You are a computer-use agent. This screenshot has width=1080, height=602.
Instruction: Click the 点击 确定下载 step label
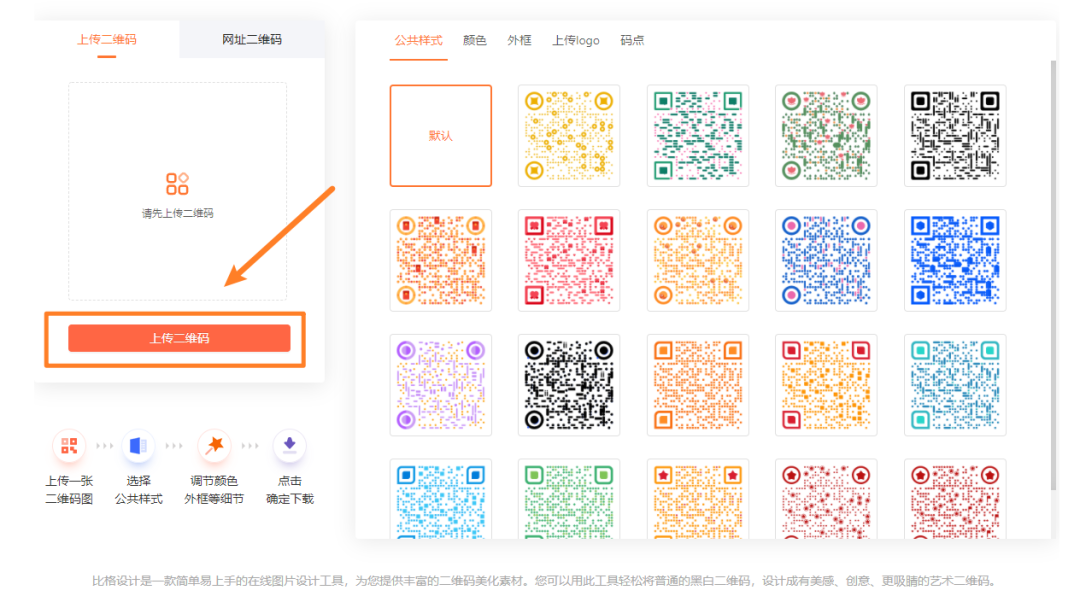(289, 490)
